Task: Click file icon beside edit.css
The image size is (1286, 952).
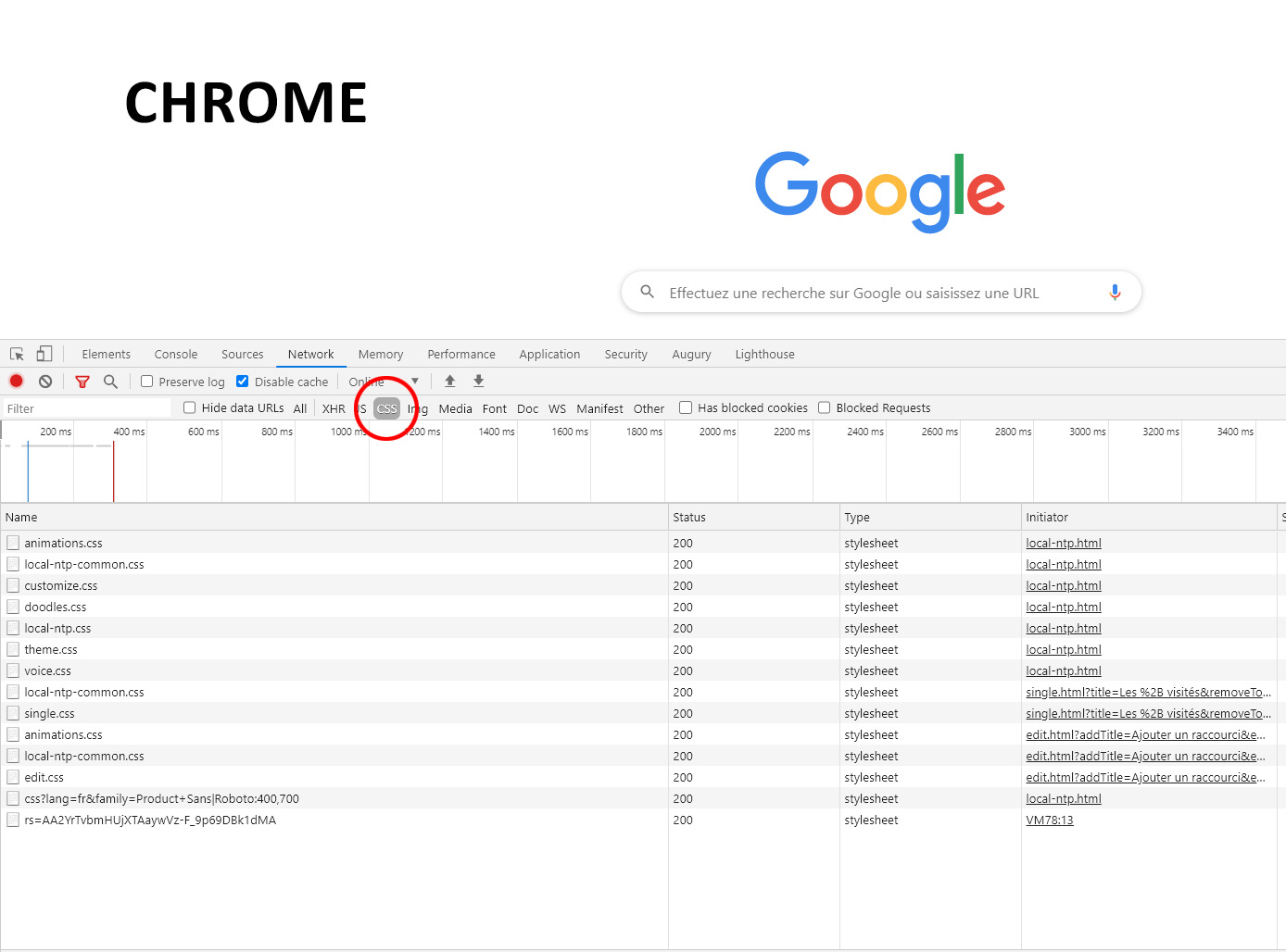Action: [13, 777]
